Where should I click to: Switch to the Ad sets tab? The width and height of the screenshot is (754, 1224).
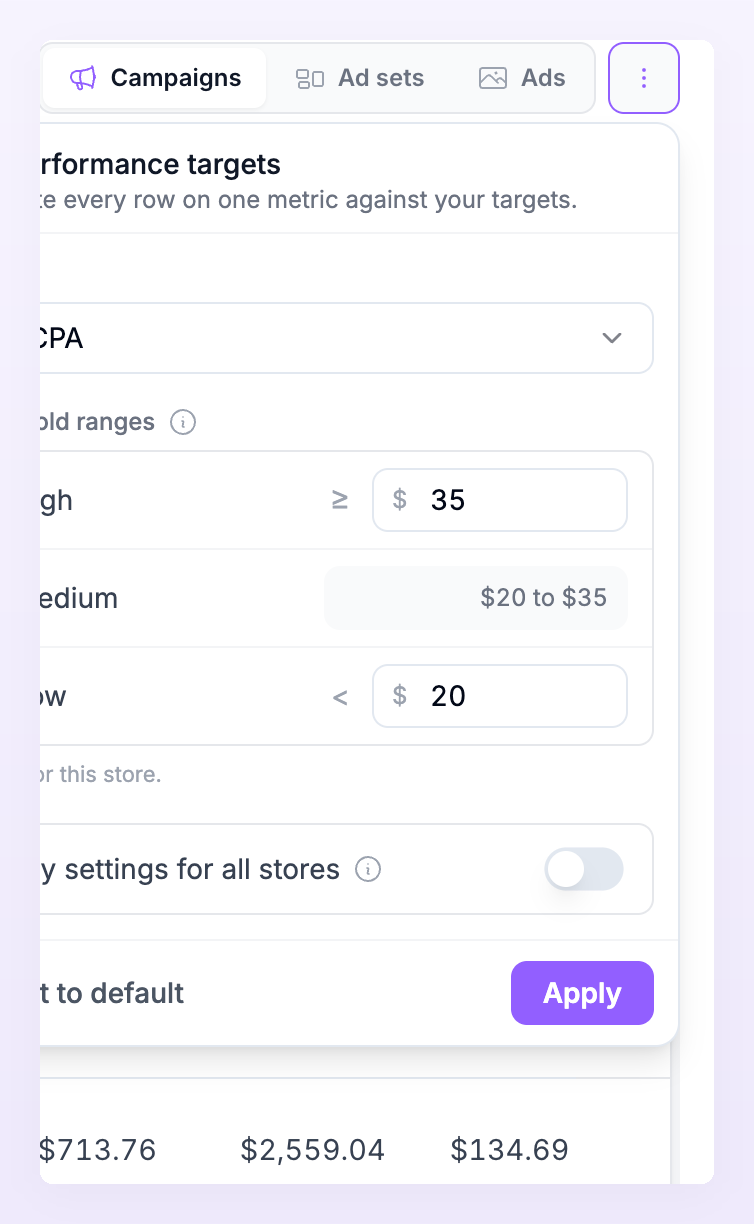360,78
